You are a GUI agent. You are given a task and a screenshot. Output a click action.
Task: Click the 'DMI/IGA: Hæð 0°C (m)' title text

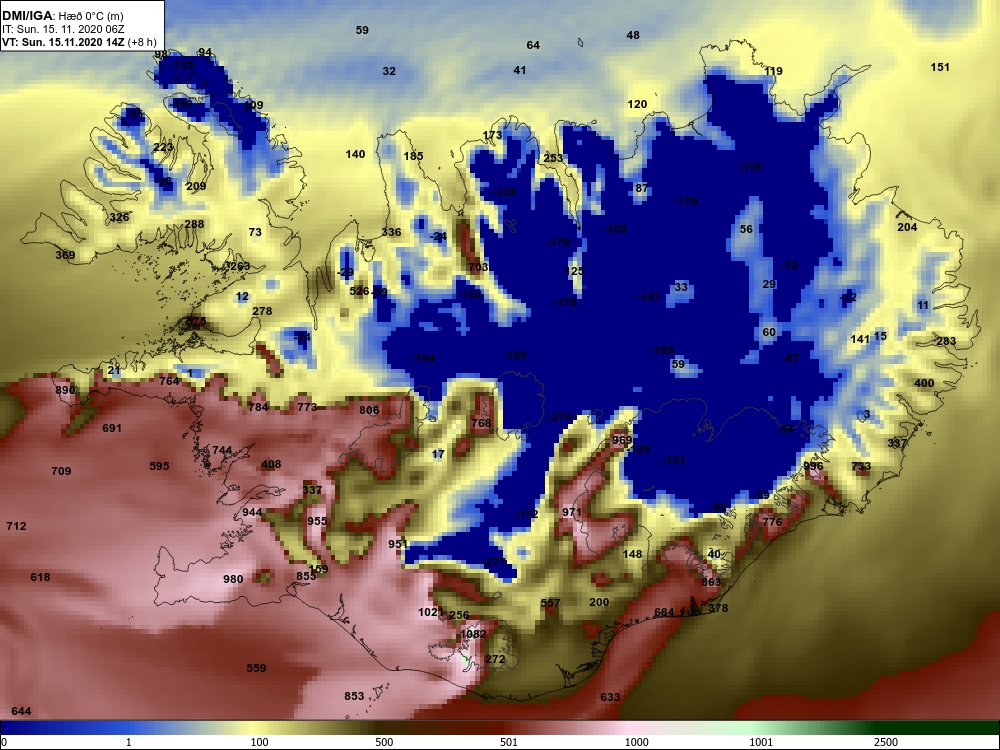tap(62, 16)
